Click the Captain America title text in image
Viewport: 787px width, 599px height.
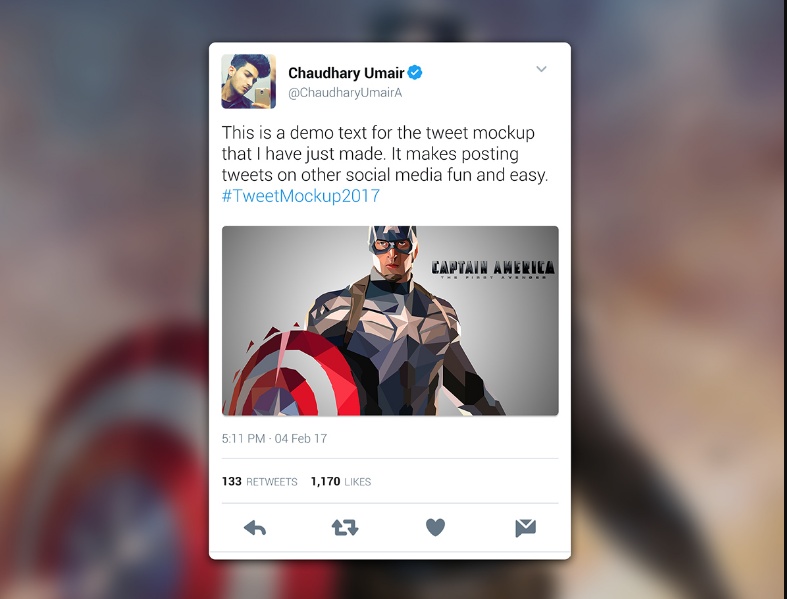click(x=493, y=269)
